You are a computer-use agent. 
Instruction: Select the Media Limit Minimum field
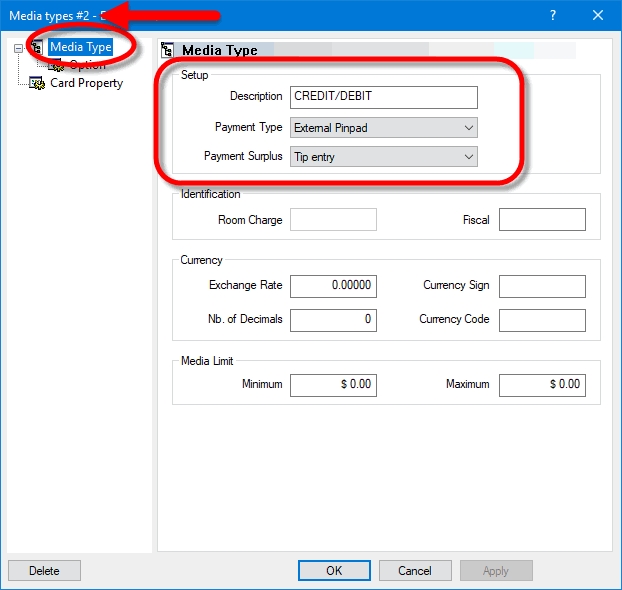[333, 385]
